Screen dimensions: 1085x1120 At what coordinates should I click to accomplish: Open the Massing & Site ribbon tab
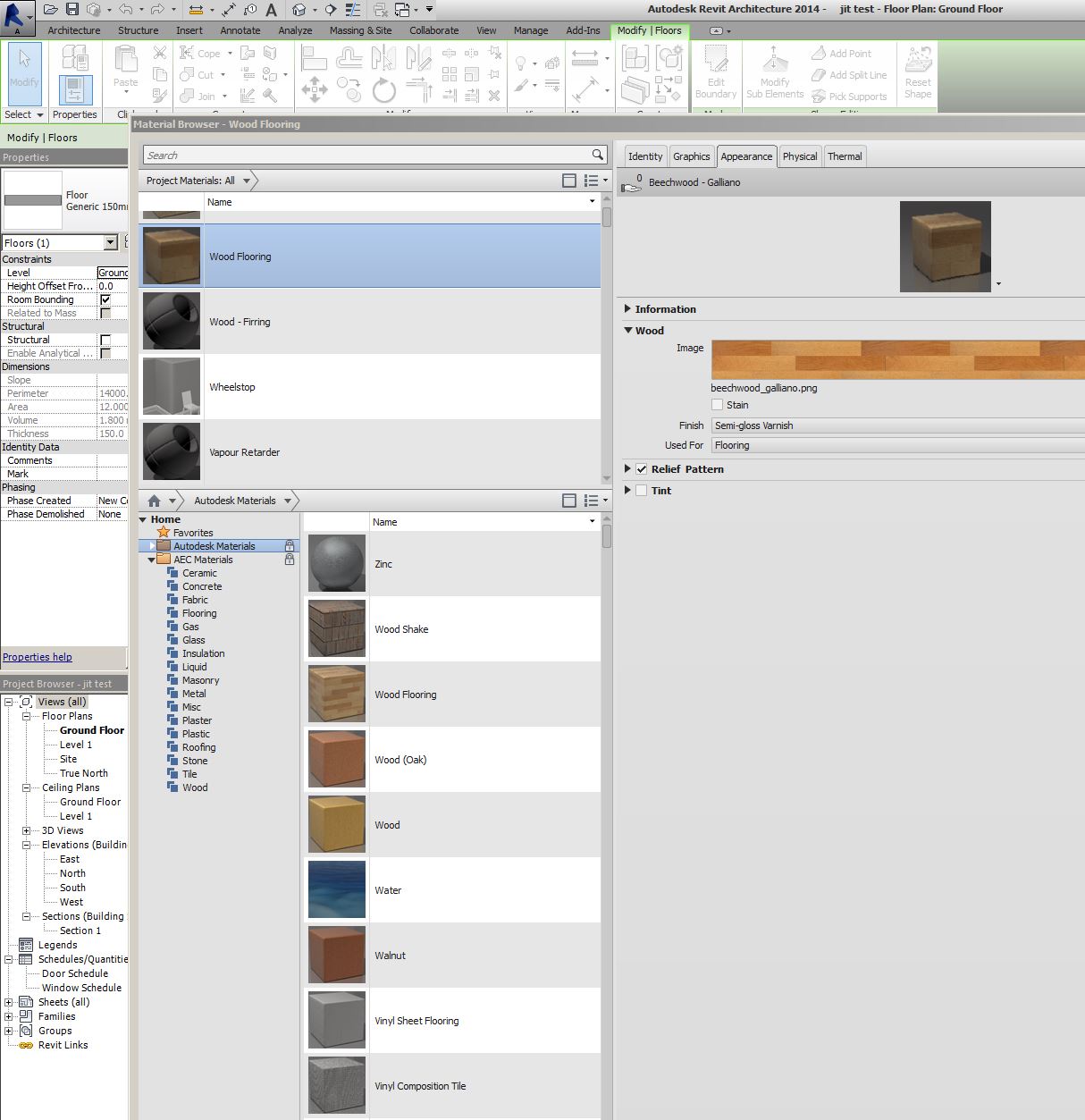pyautogui.click(x=360, y=30)
